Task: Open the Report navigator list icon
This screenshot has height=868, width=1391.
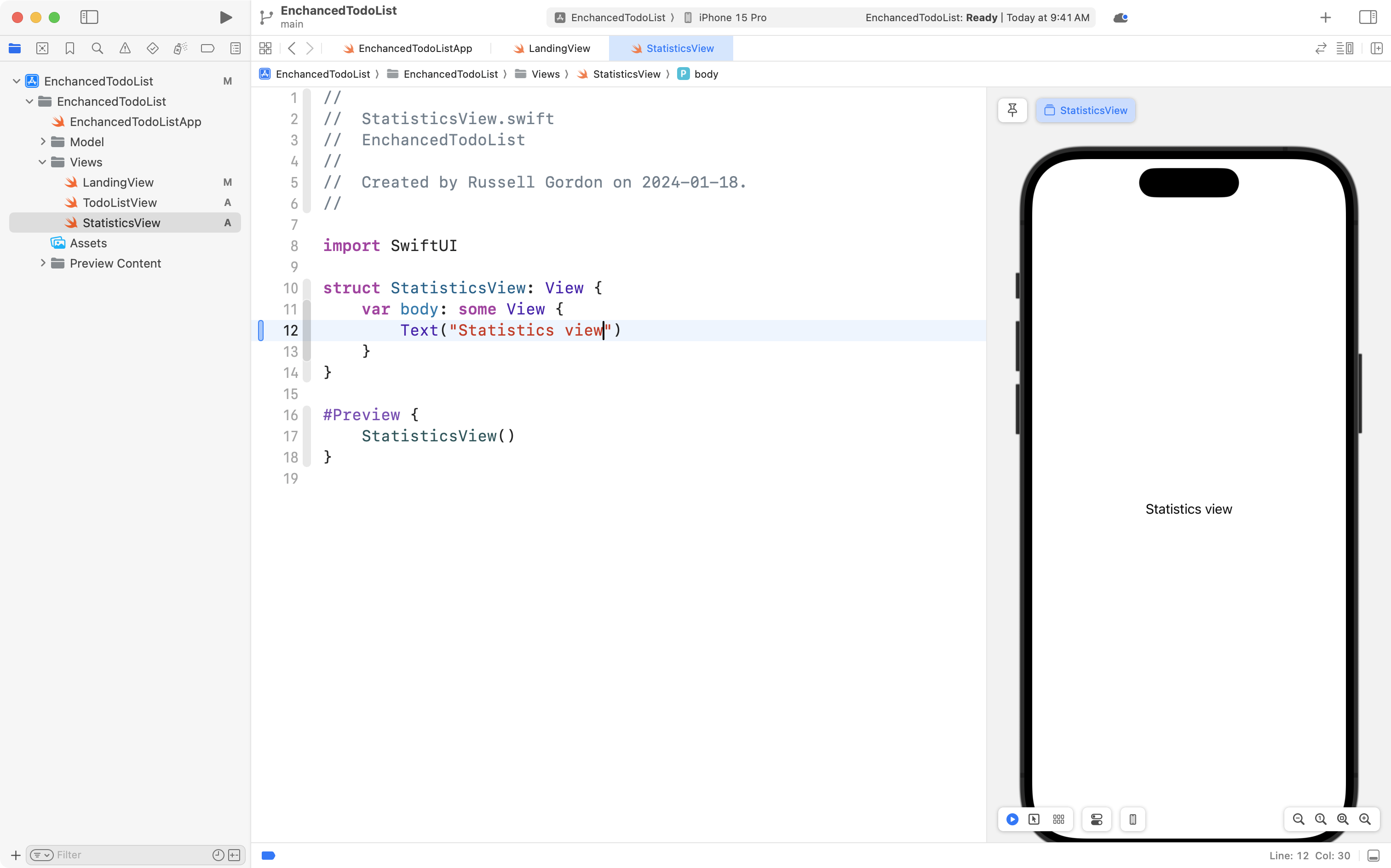Action: (236, 48)
